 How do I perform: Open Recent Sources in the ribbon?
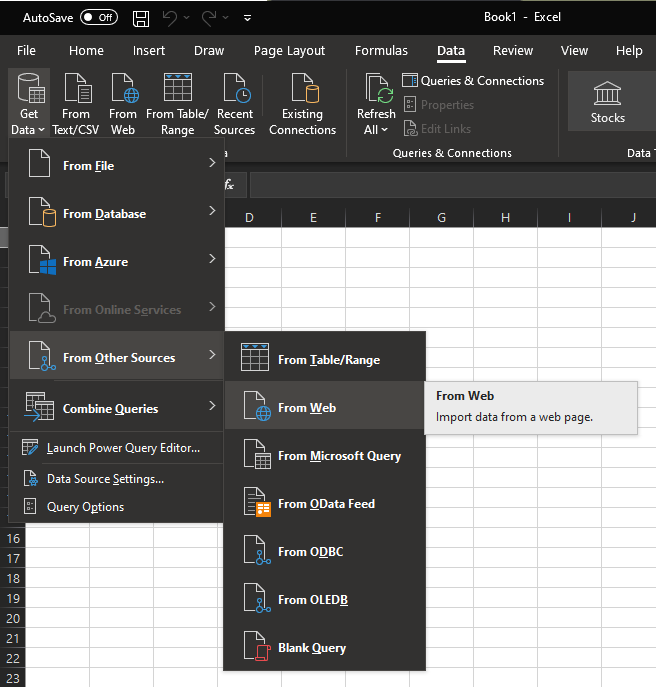234,103
